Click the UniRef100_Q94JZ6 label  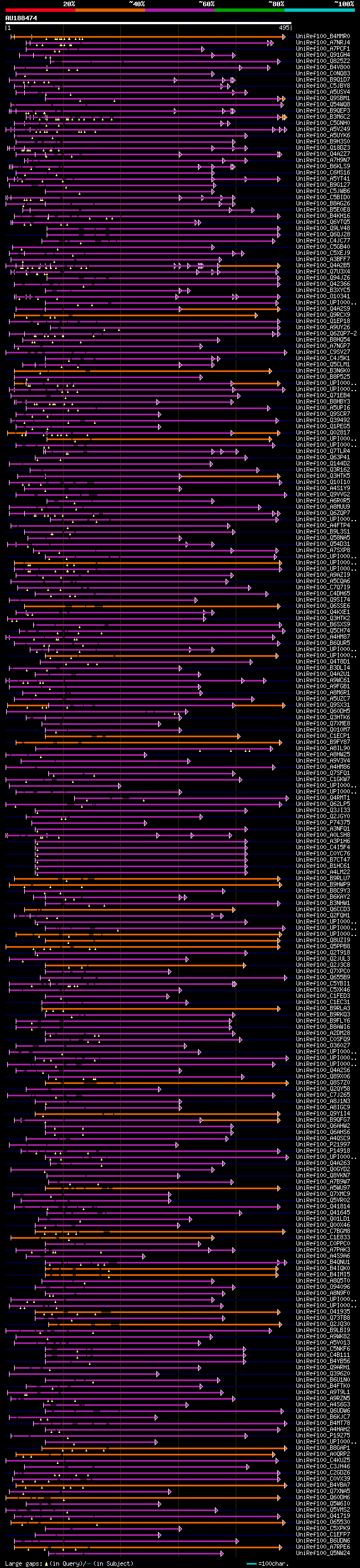(x=323, y=277)
